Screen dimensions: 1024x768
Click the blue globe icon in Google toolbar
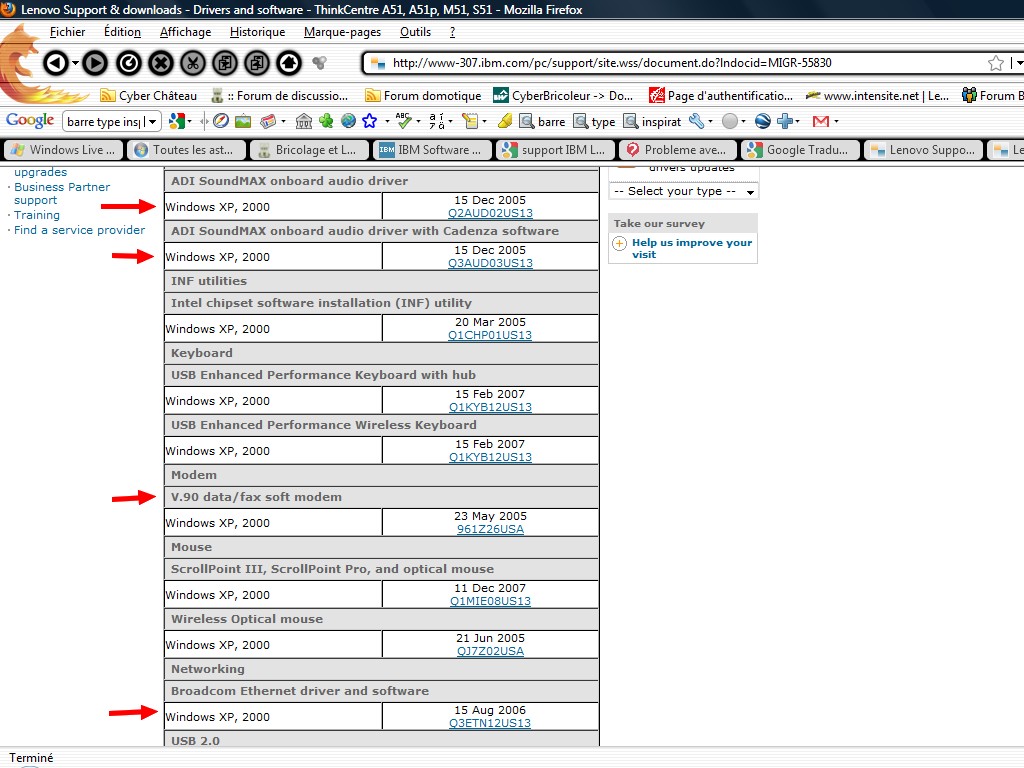348,121
